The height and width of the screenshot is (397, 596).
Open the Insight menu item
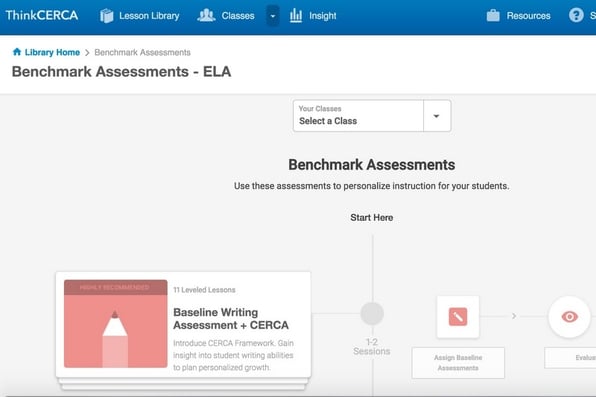(313, 16)
